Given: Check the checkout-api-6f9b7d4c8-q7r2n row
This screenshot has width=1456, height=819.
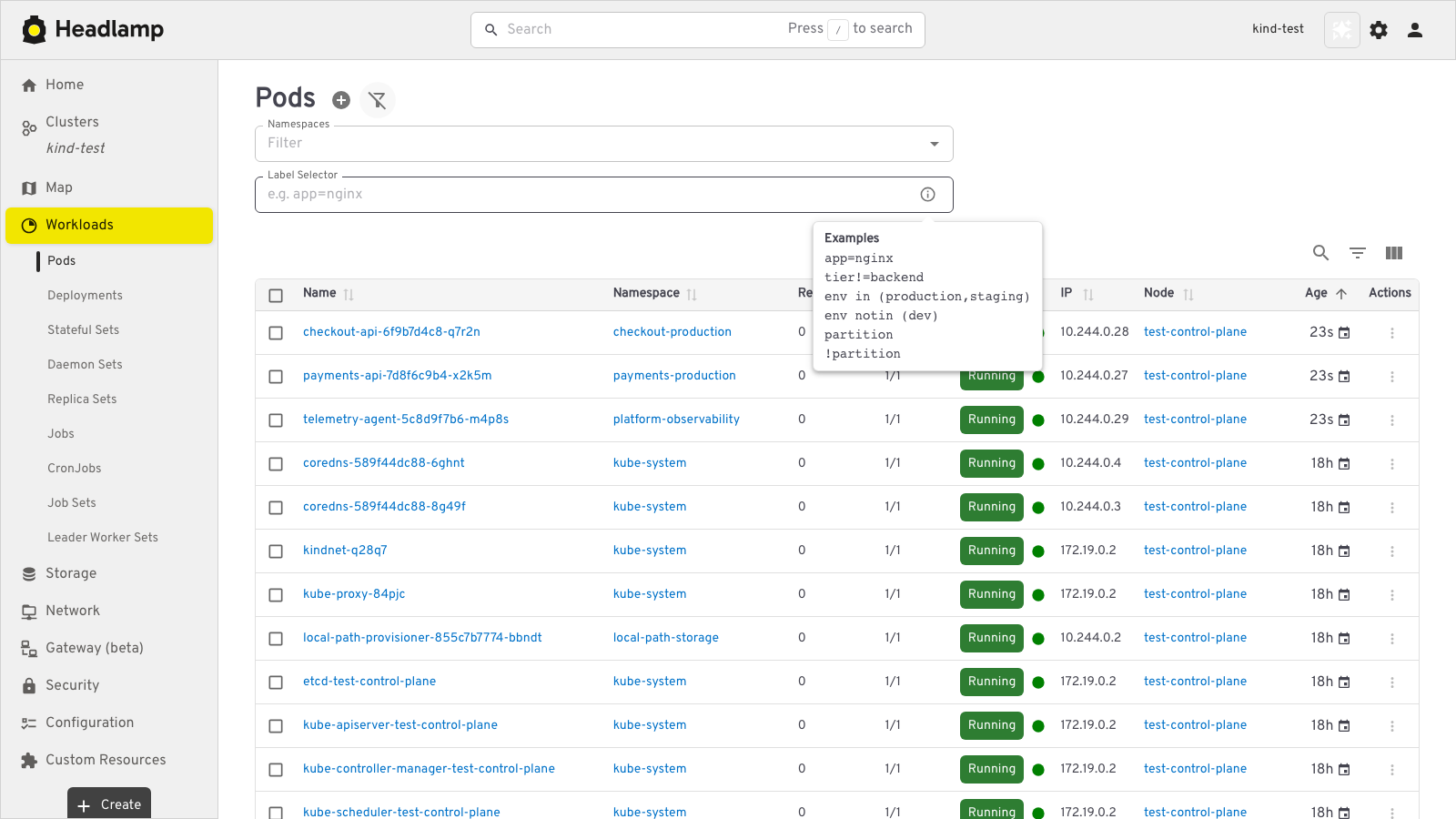Looking at the screenshot, I should click(x=276, y=333).
